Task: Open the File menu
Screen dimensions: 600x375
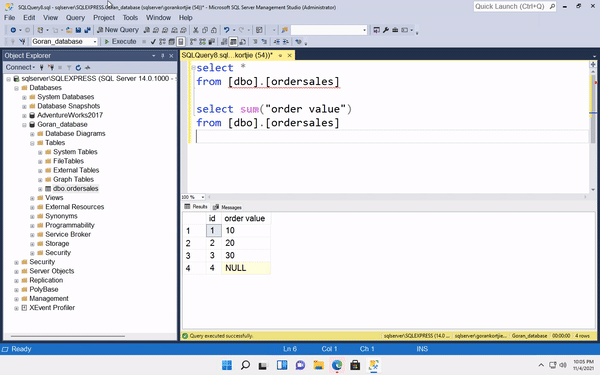Action: click(x=10, y=18)
